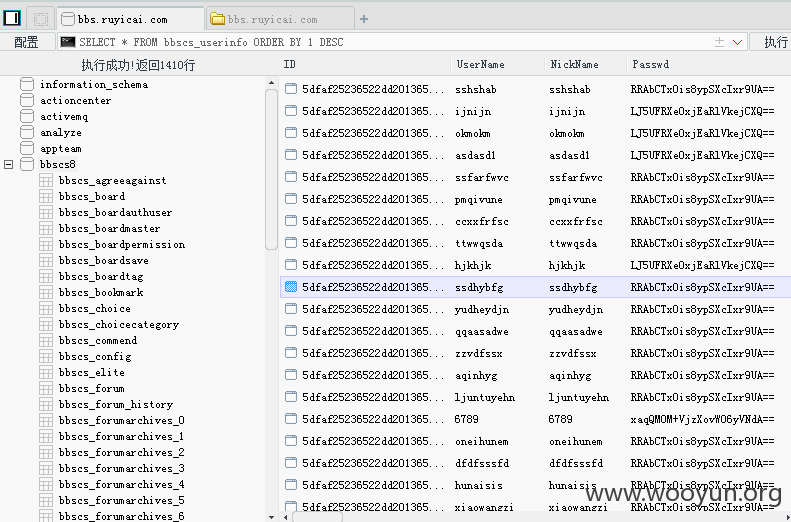Screen dimensions: 791x522
Task: Open the bbscs_forumarchives_5 table
Action: [x=122, y=500]
